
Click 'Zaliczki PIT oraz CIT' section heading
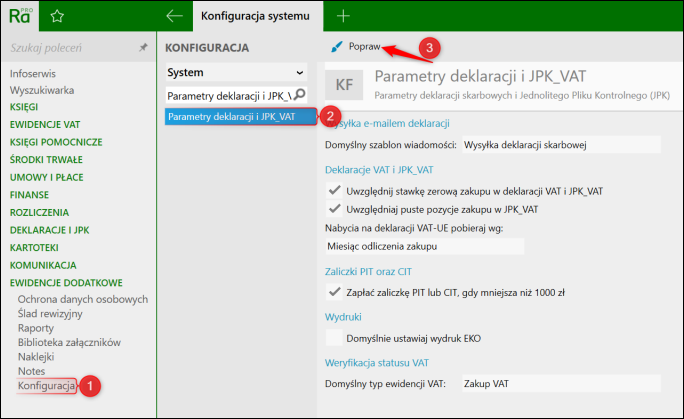pos(368,272)
